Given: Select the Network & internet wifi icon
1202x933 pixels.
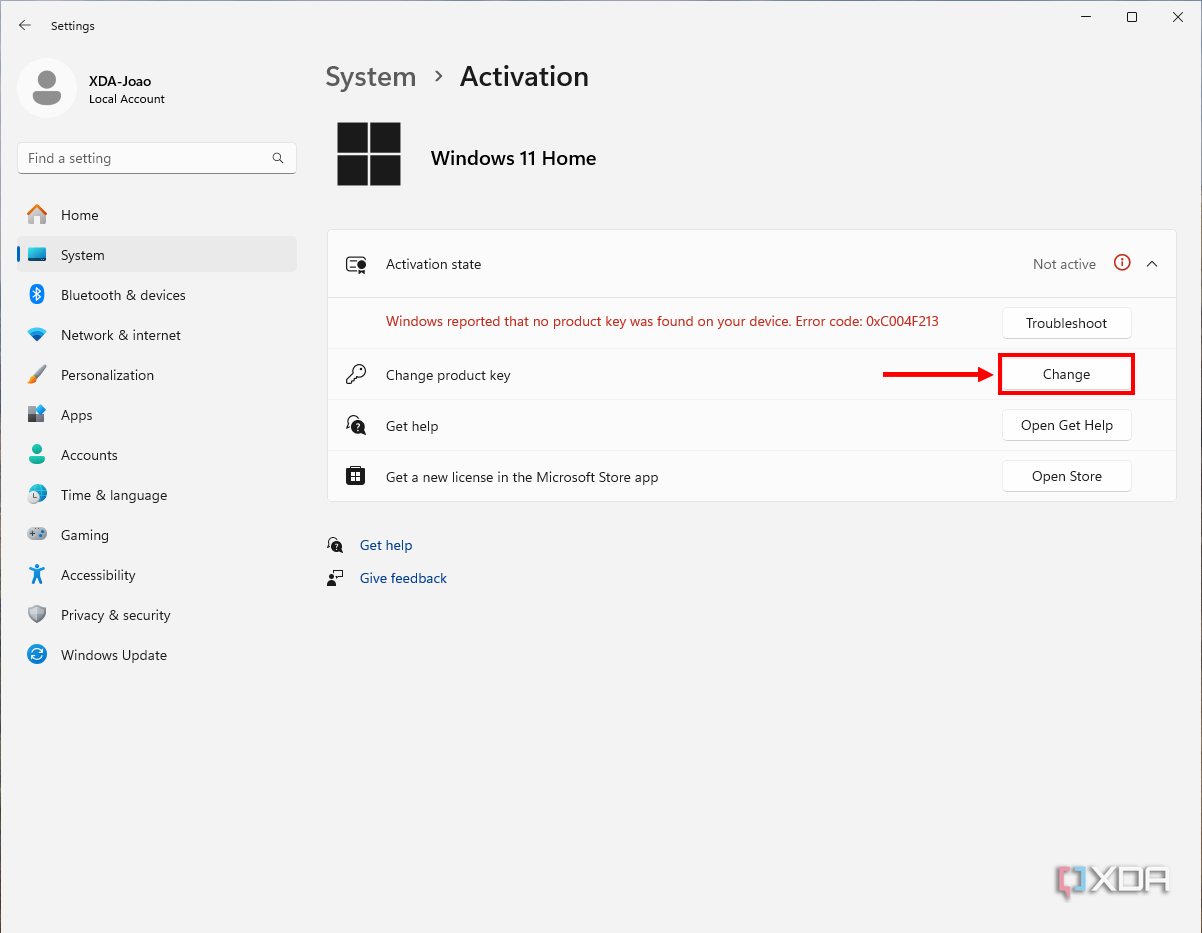Looking at the screenshot, I should click(x=37, y=335).
